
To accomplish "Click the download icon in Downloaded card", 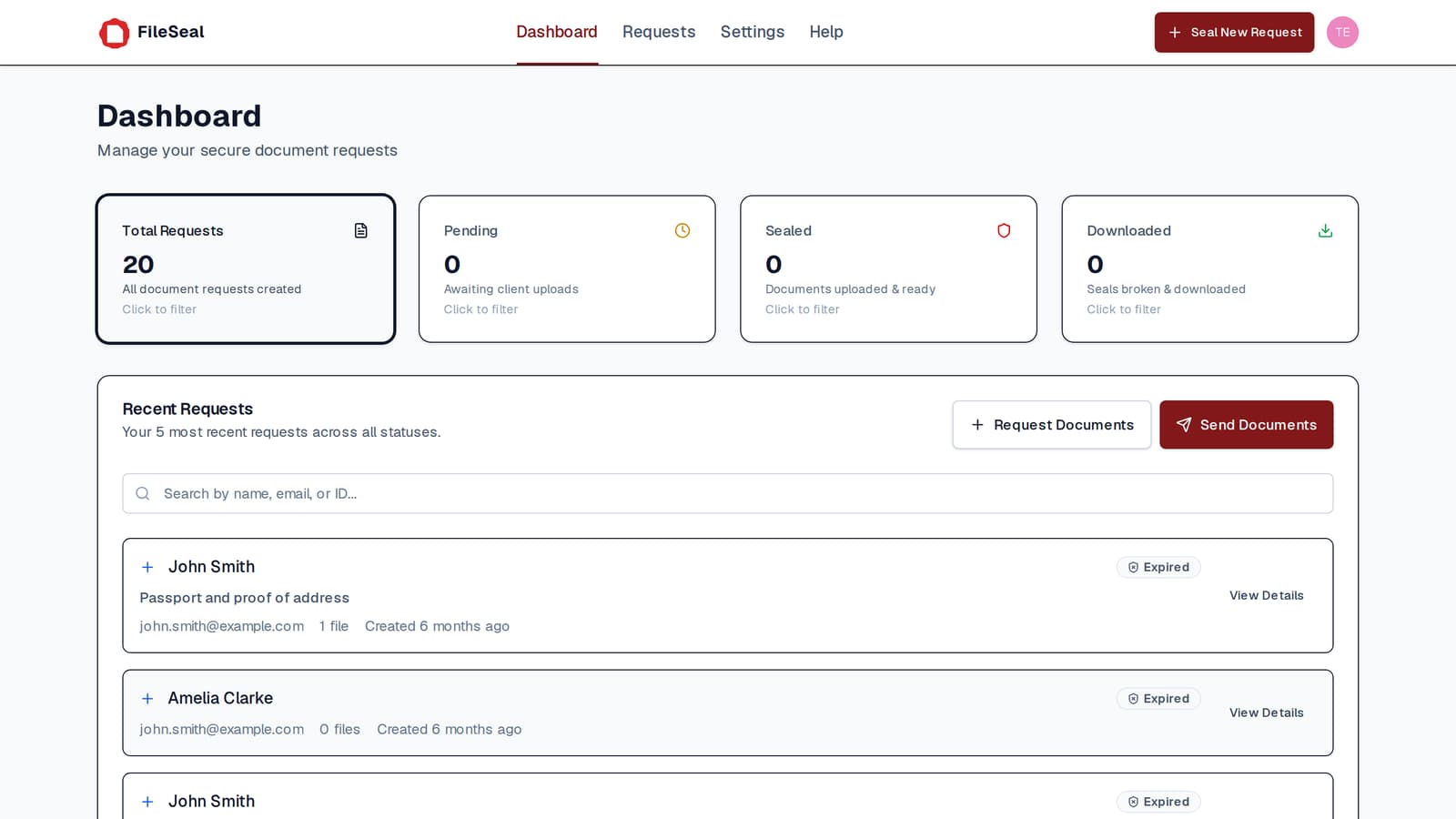I will click(1325, 231).
